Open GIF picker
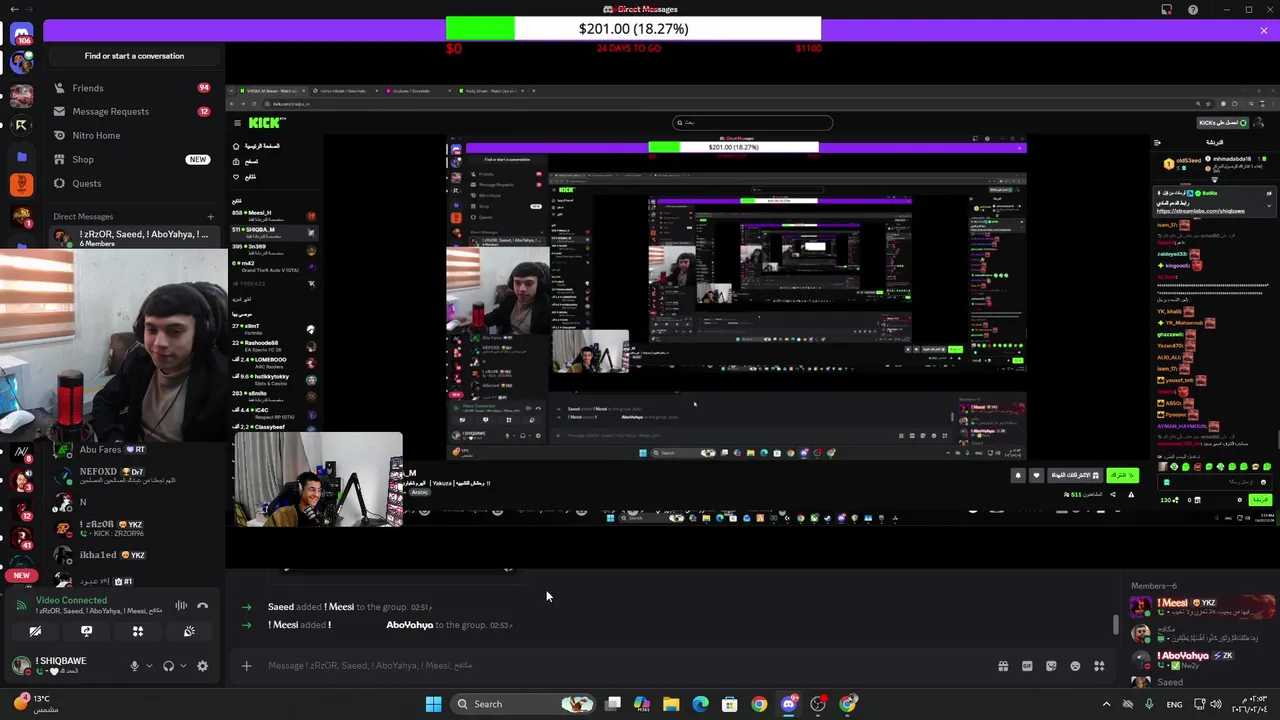Image resolution: width=1280 pixels, height=720 pixels. click(1027, 666)
